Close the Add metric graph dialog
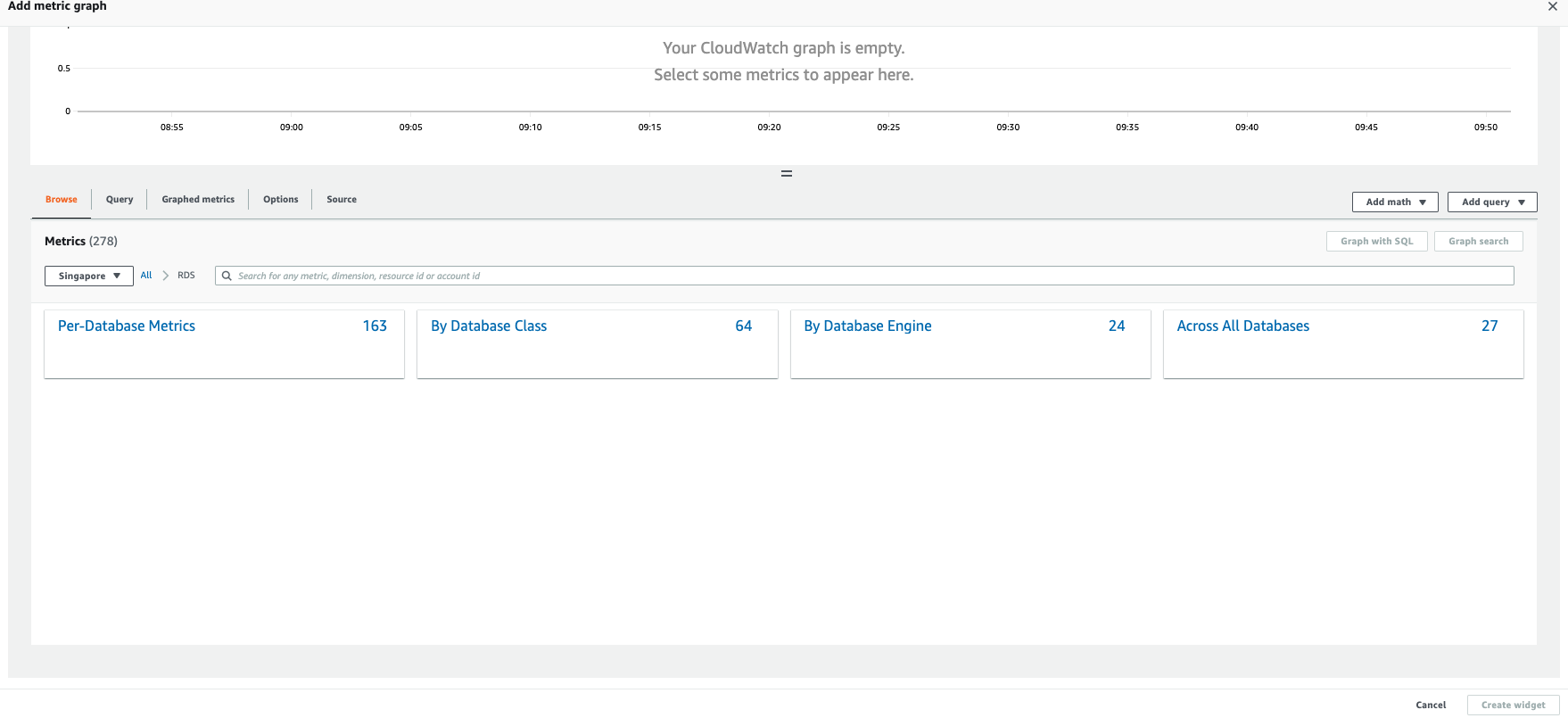This screenshot has width=1568, height=718. 1552,6
